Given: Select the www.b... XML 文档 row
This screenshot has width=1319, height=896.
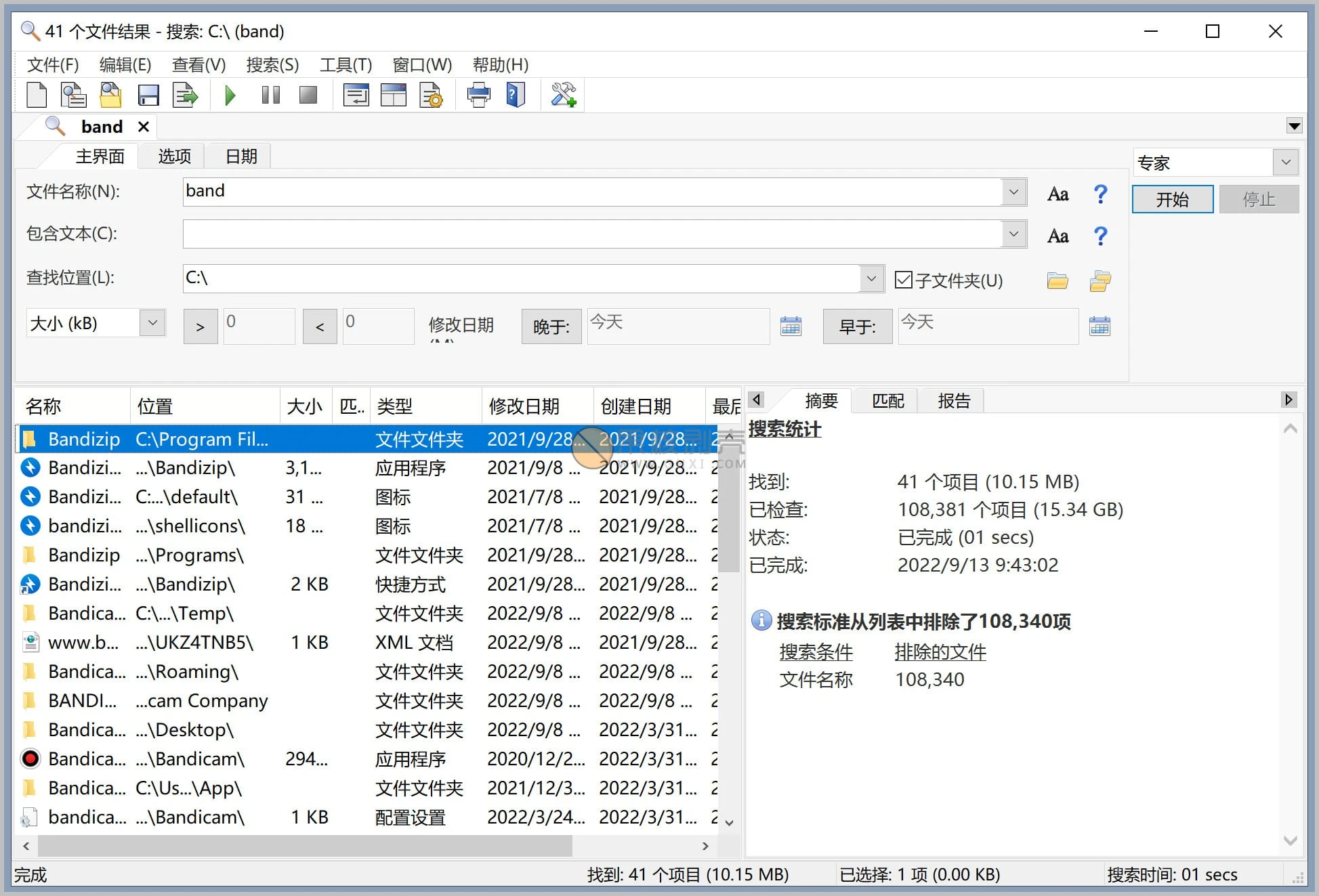Looking at the screenshot, I should pyautogui.click(x=367, y=642).
